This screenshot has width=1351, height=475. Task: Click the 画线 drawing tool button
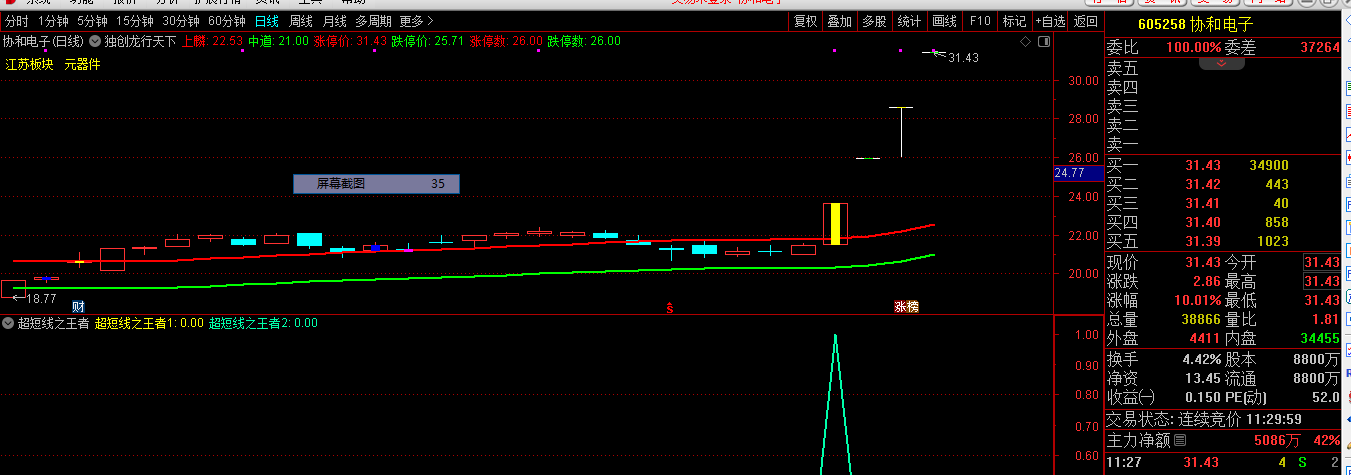[x=944, y=21]
